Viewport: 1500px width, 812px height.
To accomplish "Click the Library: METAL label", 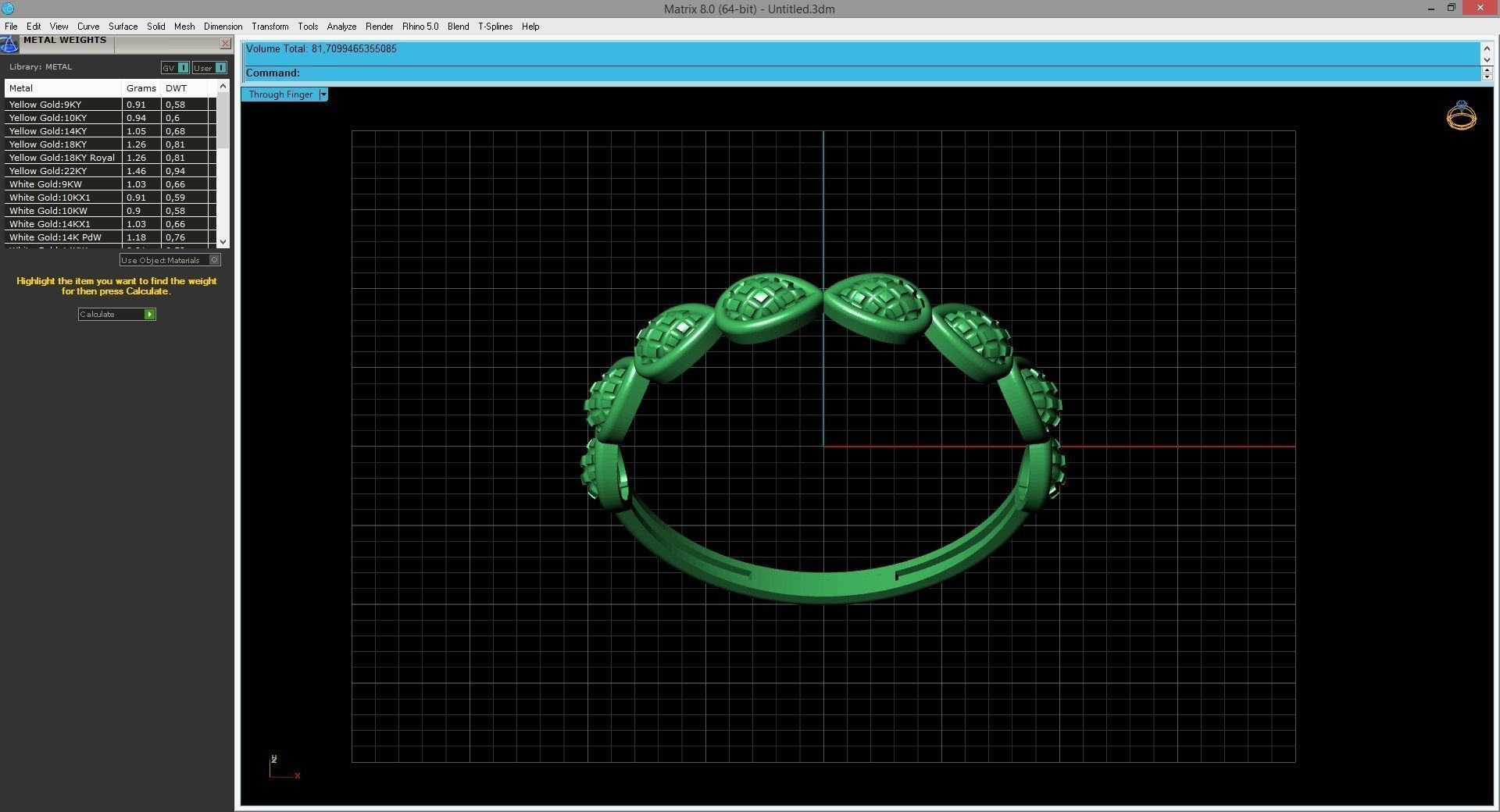I will pyautogui.click(x=41, y=67).
